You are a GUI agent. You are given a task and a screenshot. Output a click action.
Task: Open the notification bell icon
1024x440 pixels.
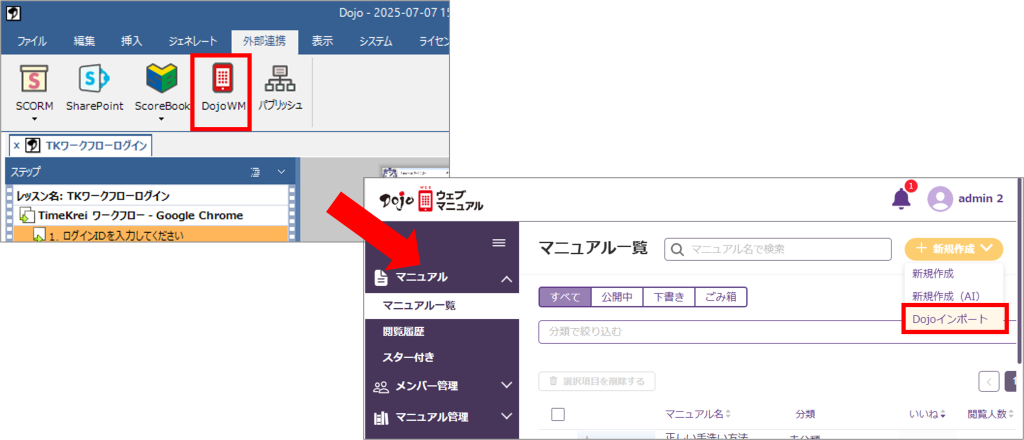(x=903, y=197)
